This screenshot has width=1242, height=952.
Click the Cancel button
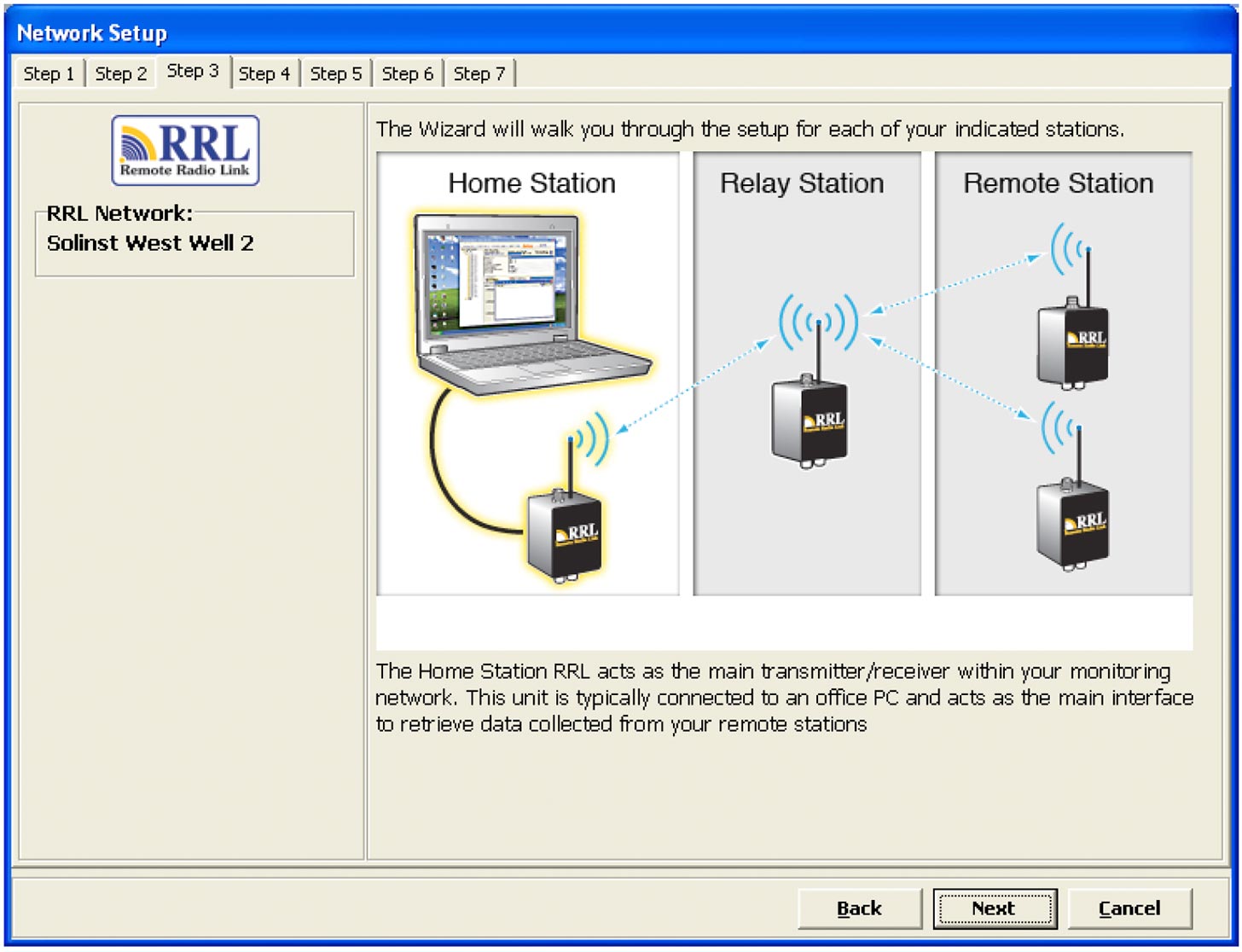[1129, 908]
